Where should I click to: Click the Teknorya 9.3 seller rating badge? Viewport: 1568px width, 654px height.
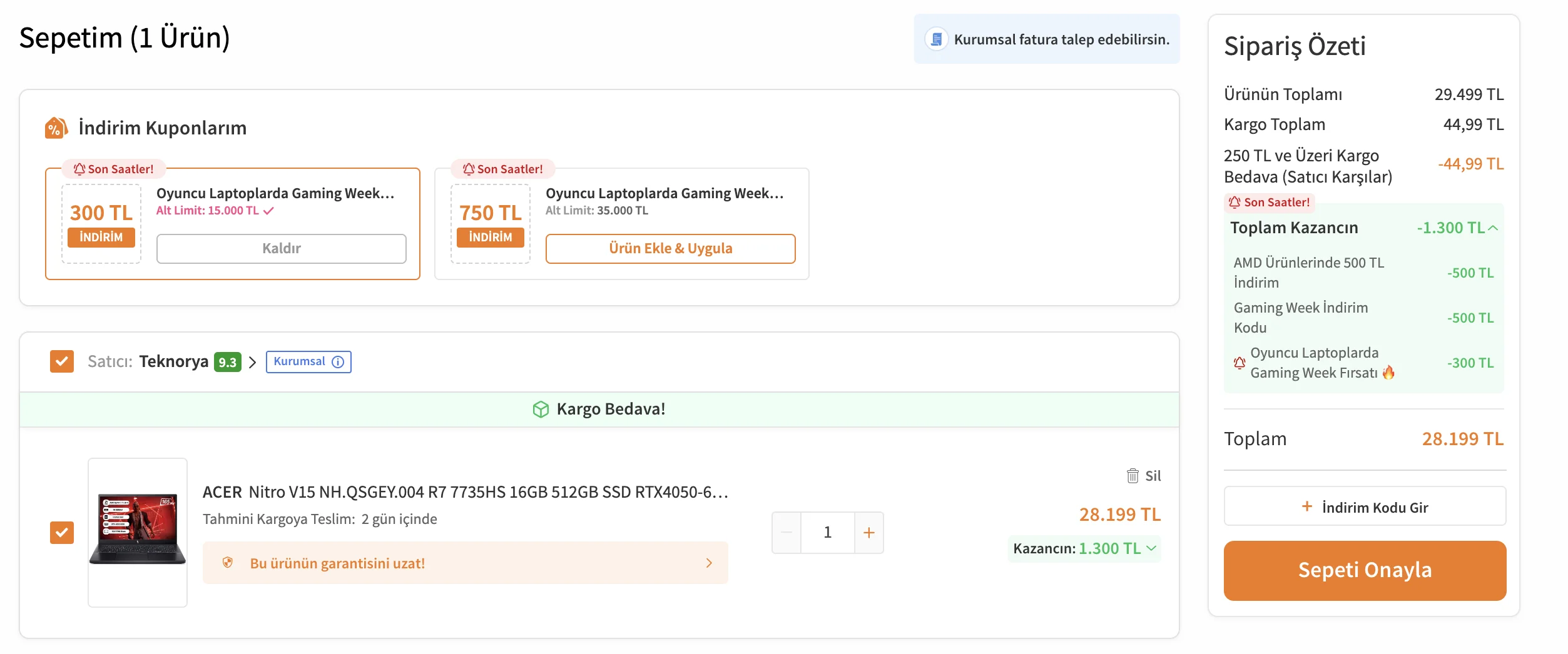[227, 362]
